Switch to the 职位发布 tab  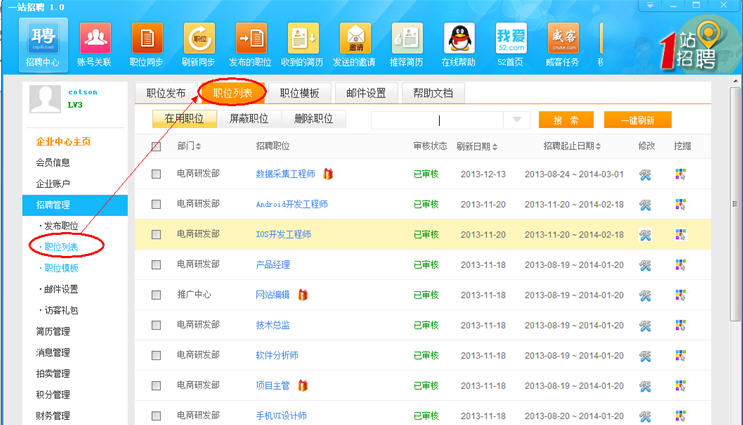166,93
